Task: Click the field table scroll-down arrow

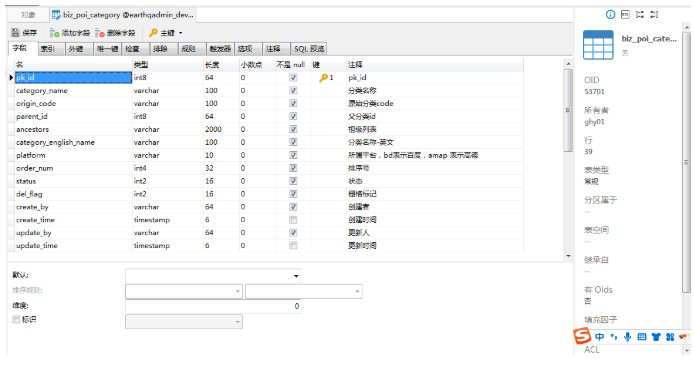Action: [x=568, y=256]
